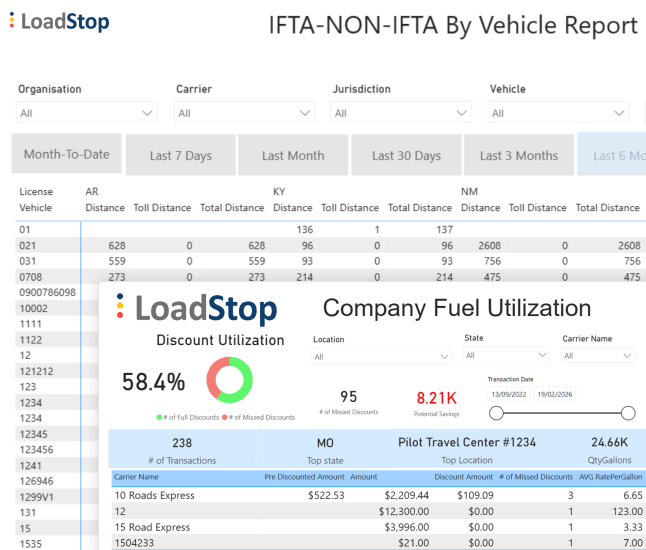The height and width of the screenshot is (550, 646).
Task: Click the discount utilization donut chart
Action: point(229,379)
